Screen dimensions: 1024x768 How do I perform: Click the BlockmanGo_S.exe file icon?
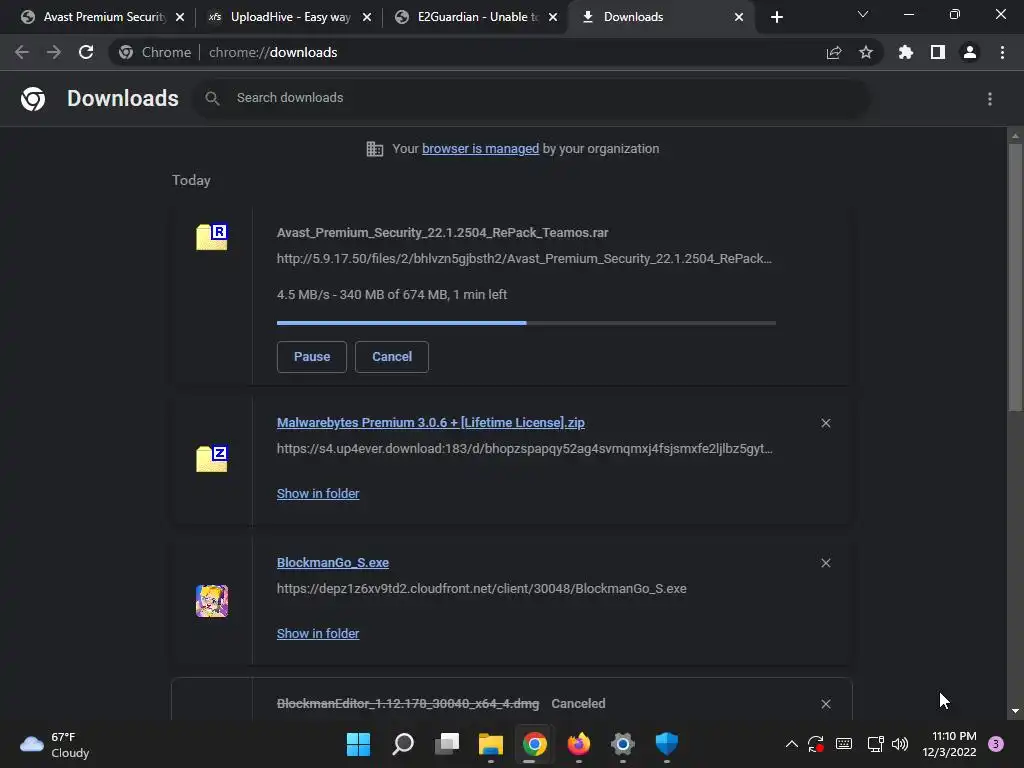(x=212, y=601)
